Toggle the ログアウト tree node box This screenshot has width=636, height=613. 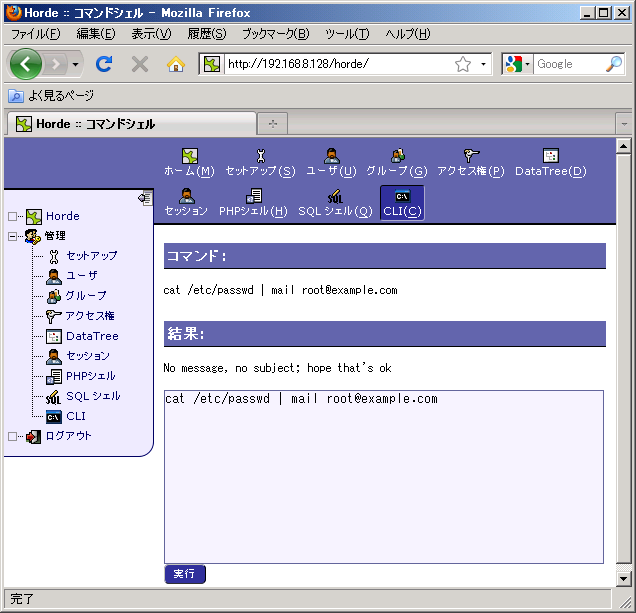(x=13, y=437)
